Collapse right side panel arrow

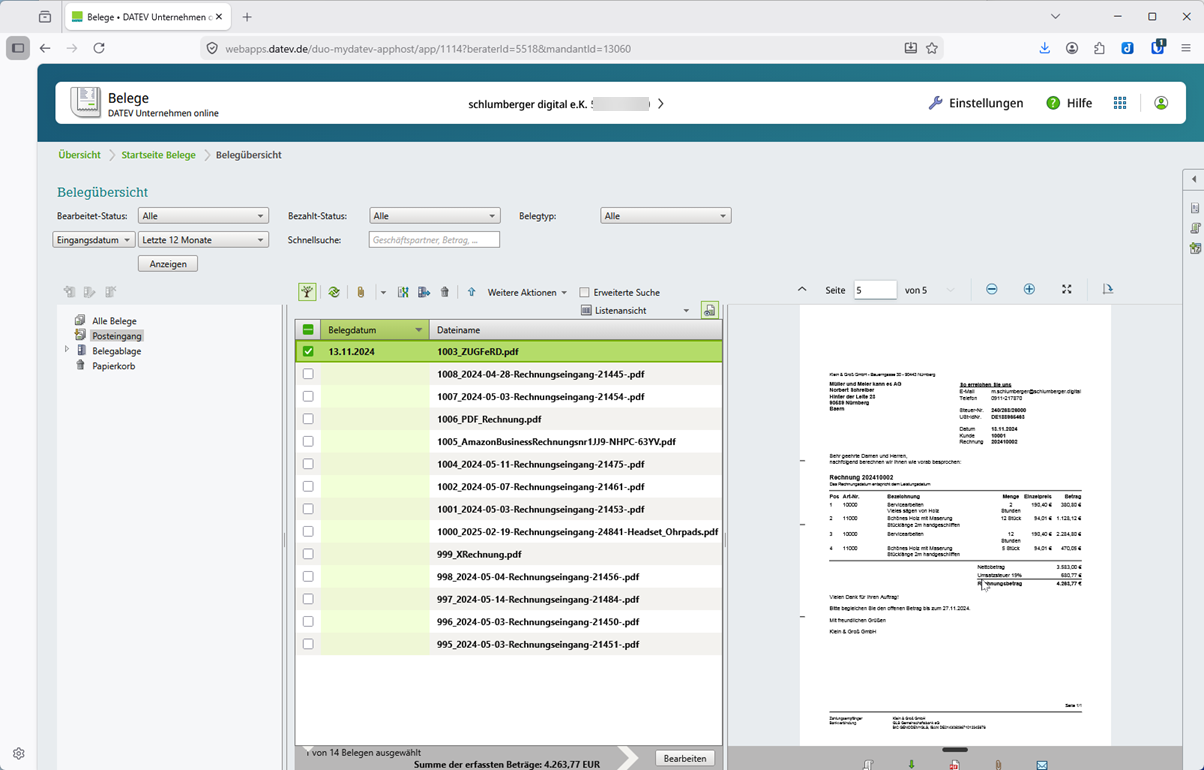click(1194, 179)
